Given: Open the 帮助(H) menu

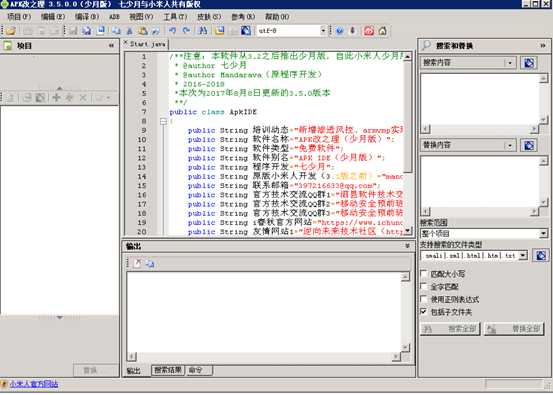Looking at the screenshot, I should pos(277,17).
